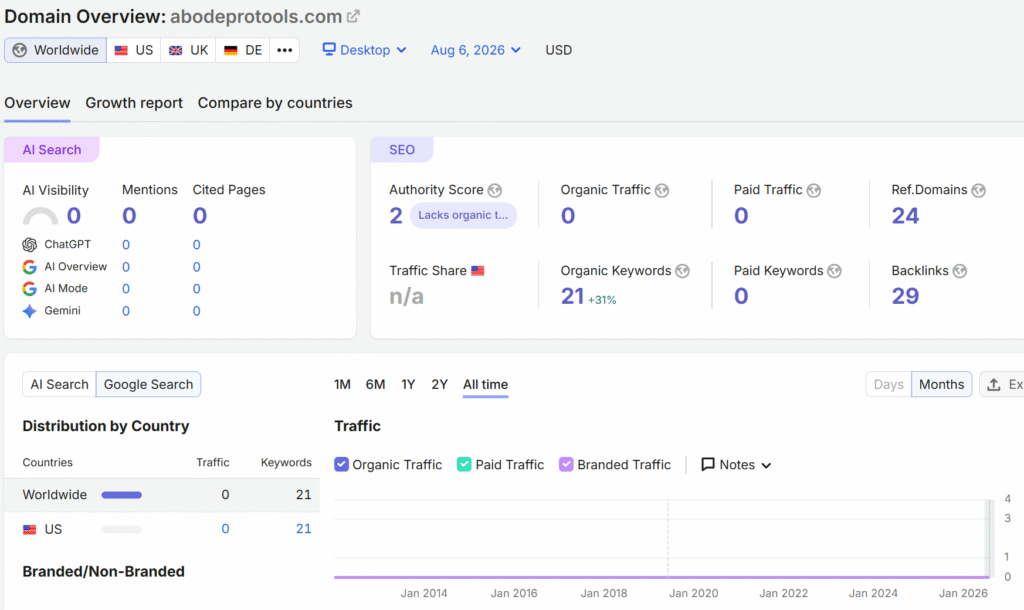This screenshot has height=610, width=1024.
Task: Click the Google icon beside AI Overview
Action: (x=29, y=267)
